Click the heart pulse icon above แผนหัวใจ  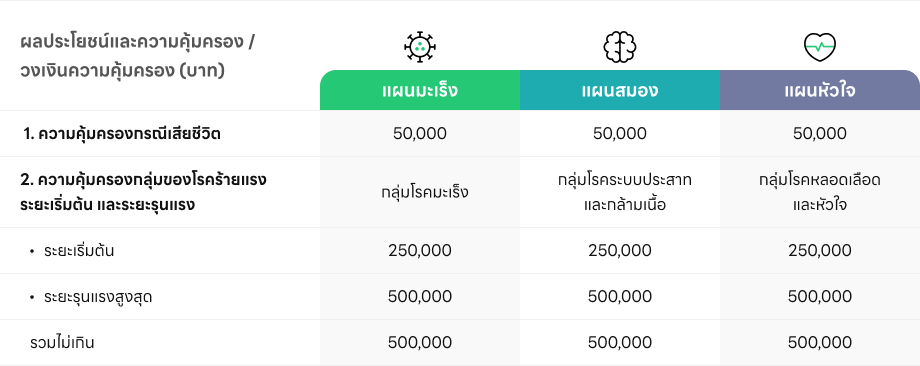[820, 47]
